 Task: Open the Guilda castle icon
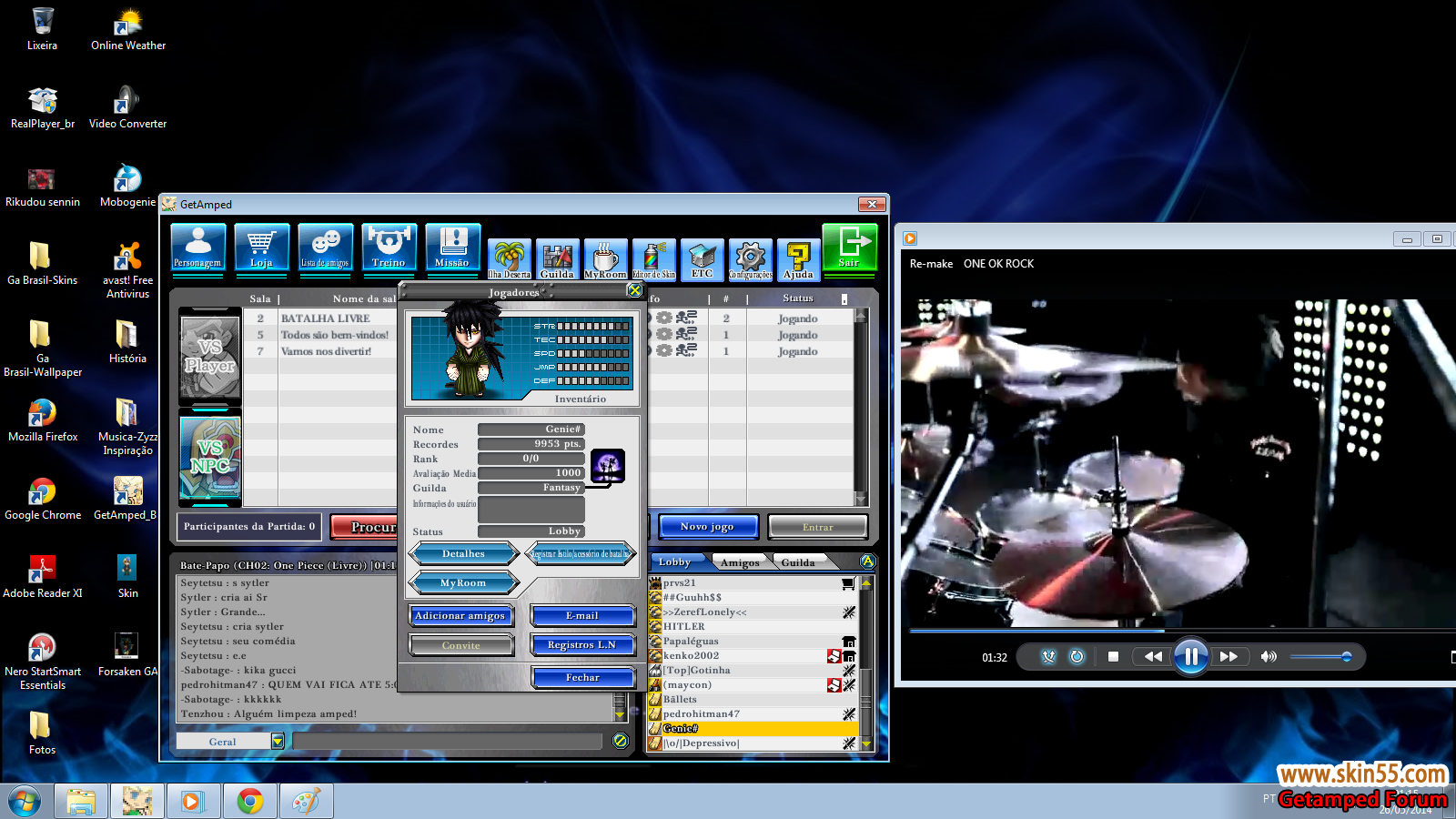(557, 259)
